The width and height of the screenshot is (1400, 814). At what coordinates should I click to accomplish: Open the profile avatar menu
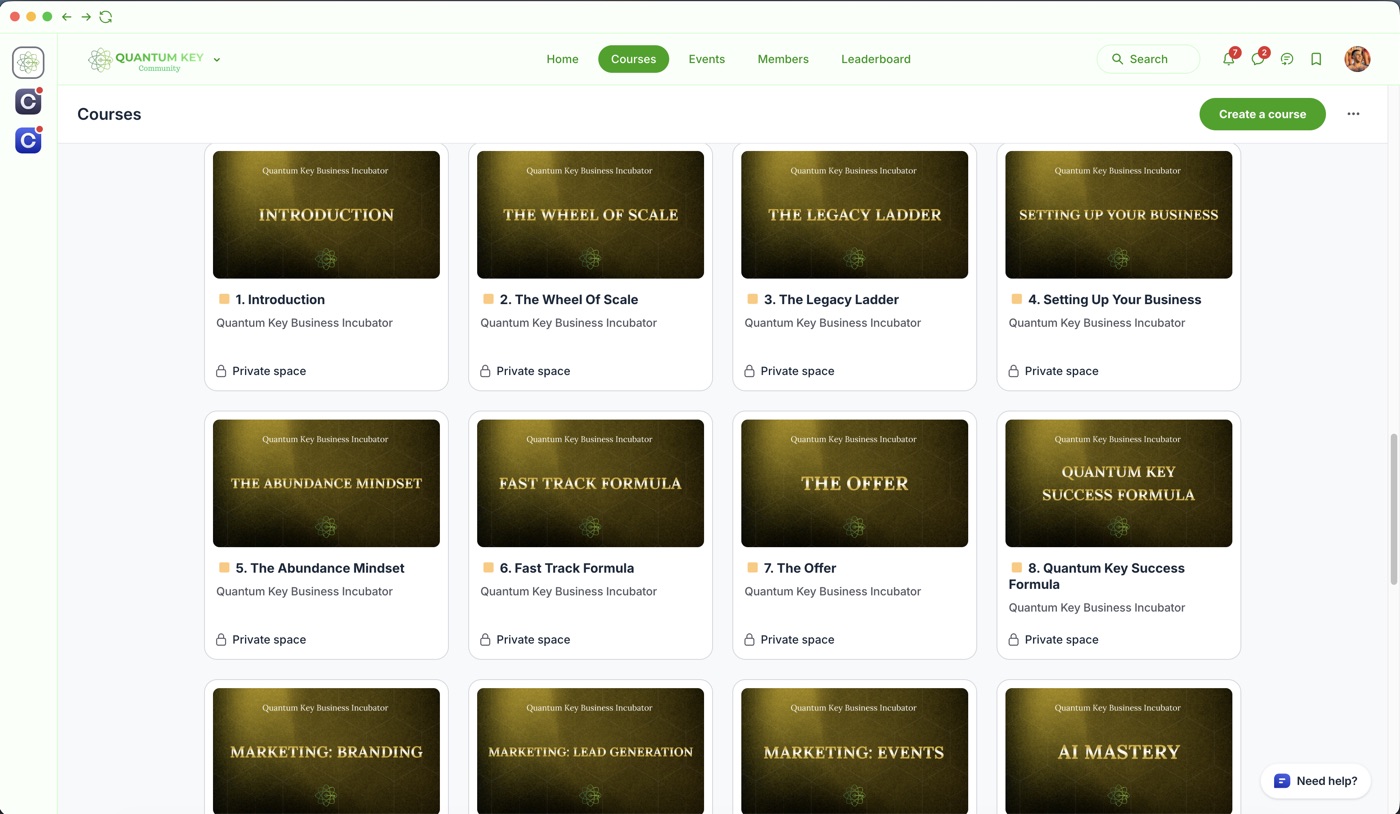click(1357, 59)
